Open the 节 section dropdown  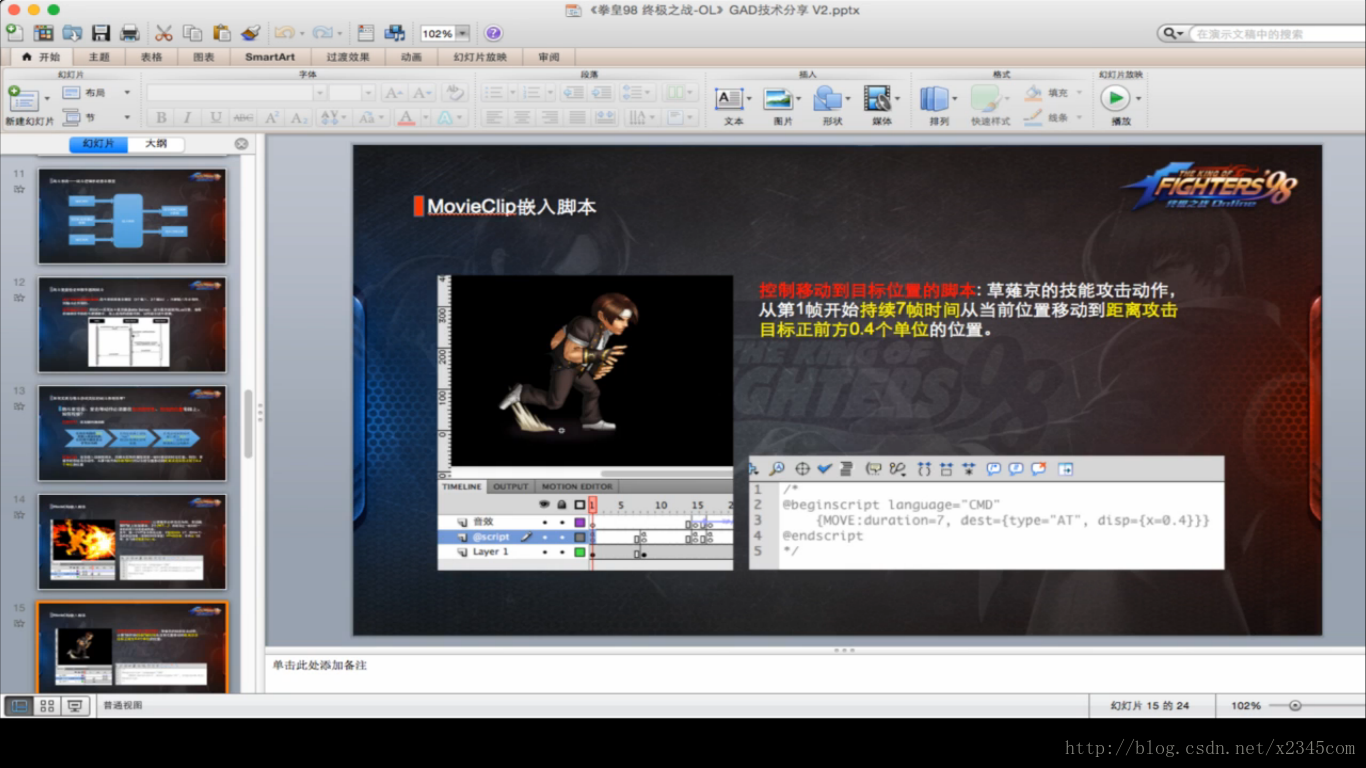[127, 118]
